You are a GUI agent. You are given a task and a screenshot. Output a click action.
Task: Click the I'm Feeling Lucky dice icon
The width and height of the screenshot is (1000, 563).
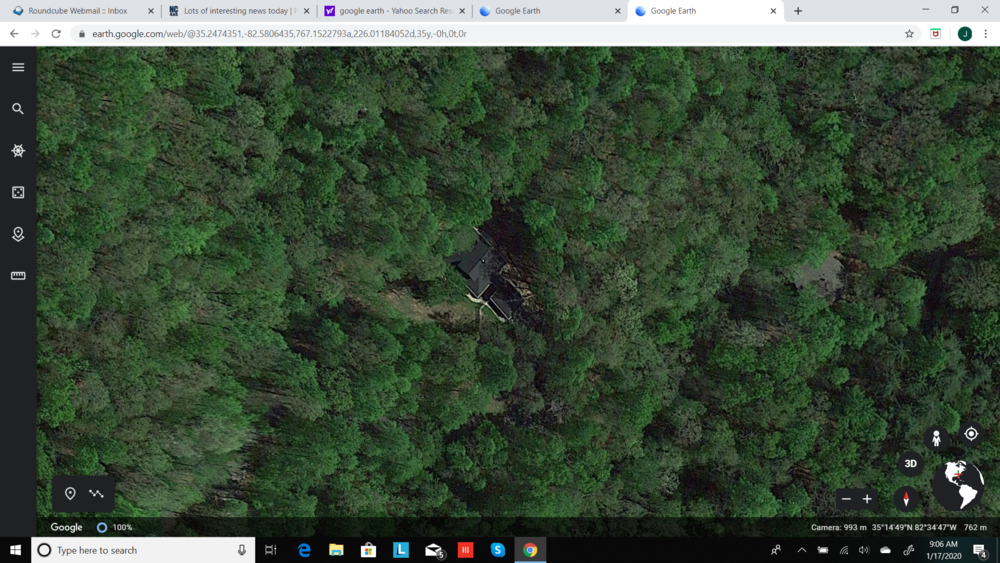(x=18, y=192)
